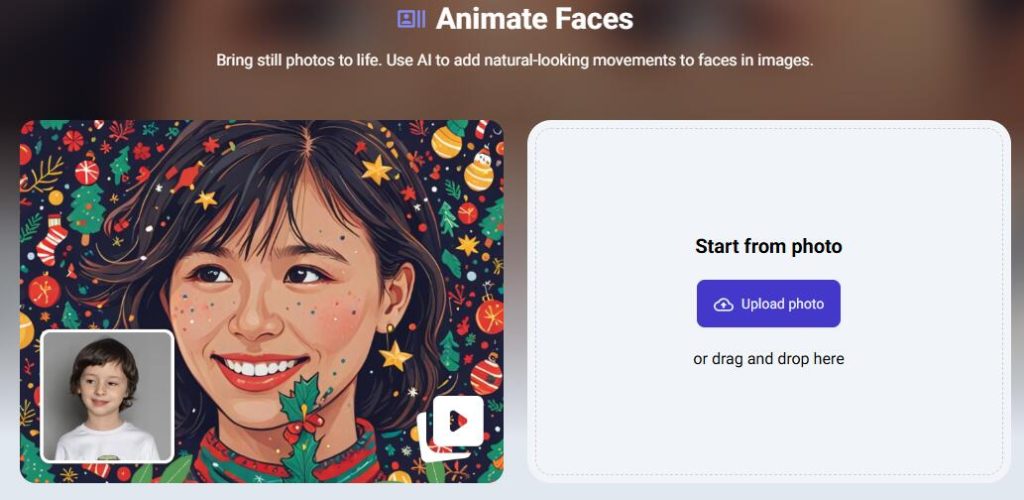Click the "or drag and drop here" text
1024x500 pixels.
768,358
